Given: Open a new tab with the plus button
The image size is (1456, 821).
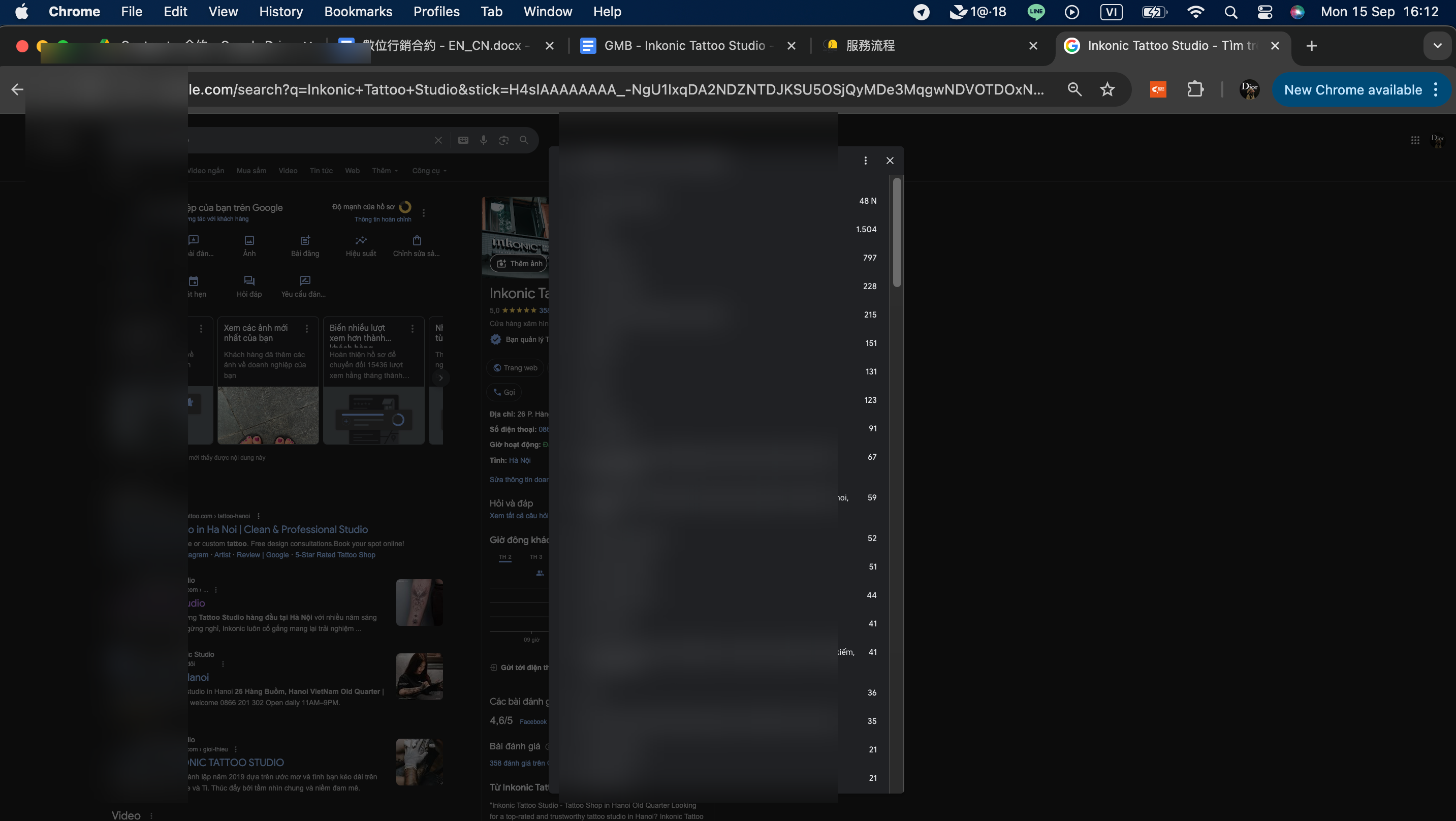Looking at the screenshot, I should tap(1312, 46).
